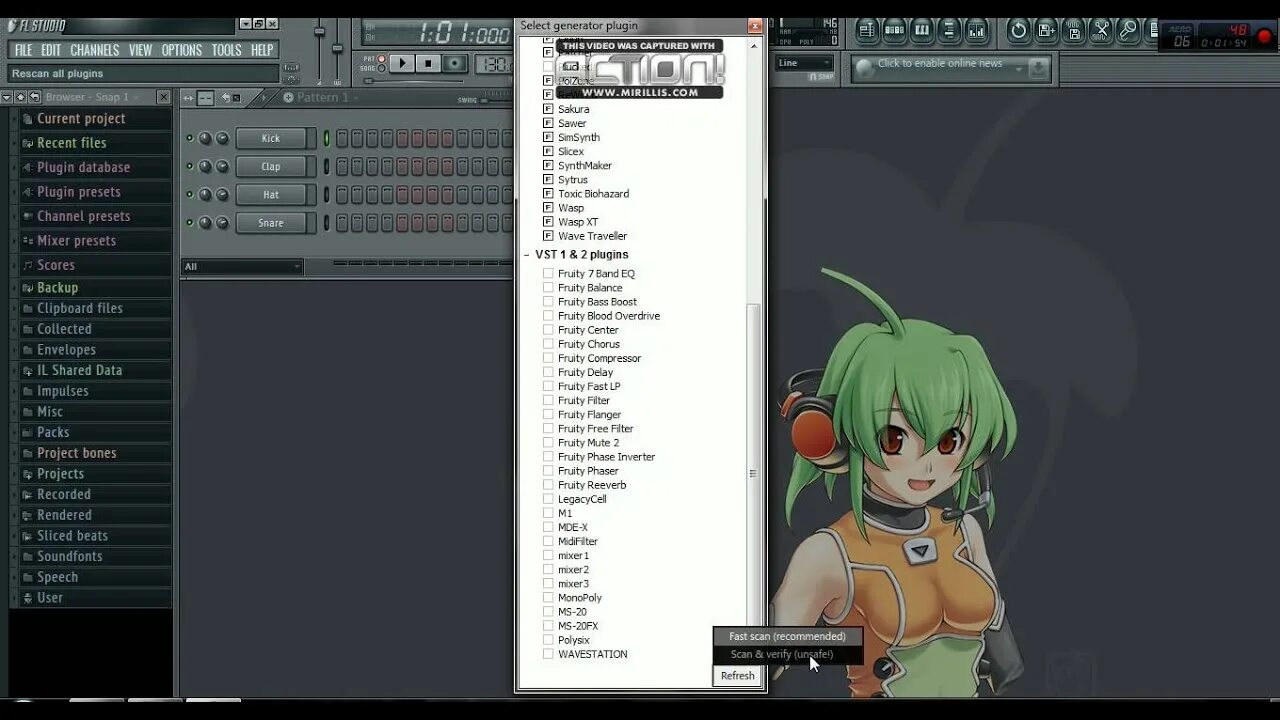This screenshot has width=1280, height=720.
Task: Click the Browser collapse structure icon
Action: point(20,97)
